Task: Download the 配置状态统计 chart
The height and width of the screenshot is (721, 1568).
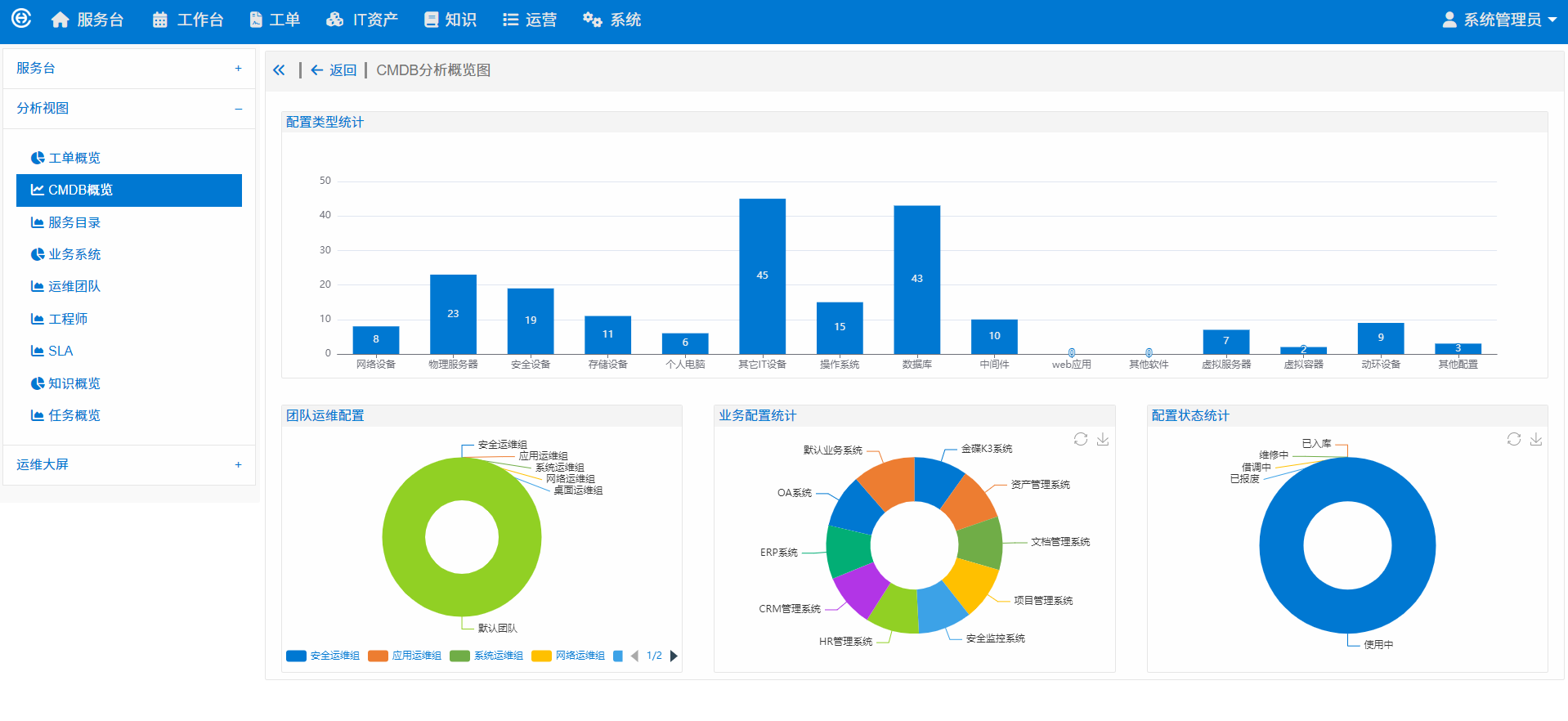Action: coord(1536,439)
